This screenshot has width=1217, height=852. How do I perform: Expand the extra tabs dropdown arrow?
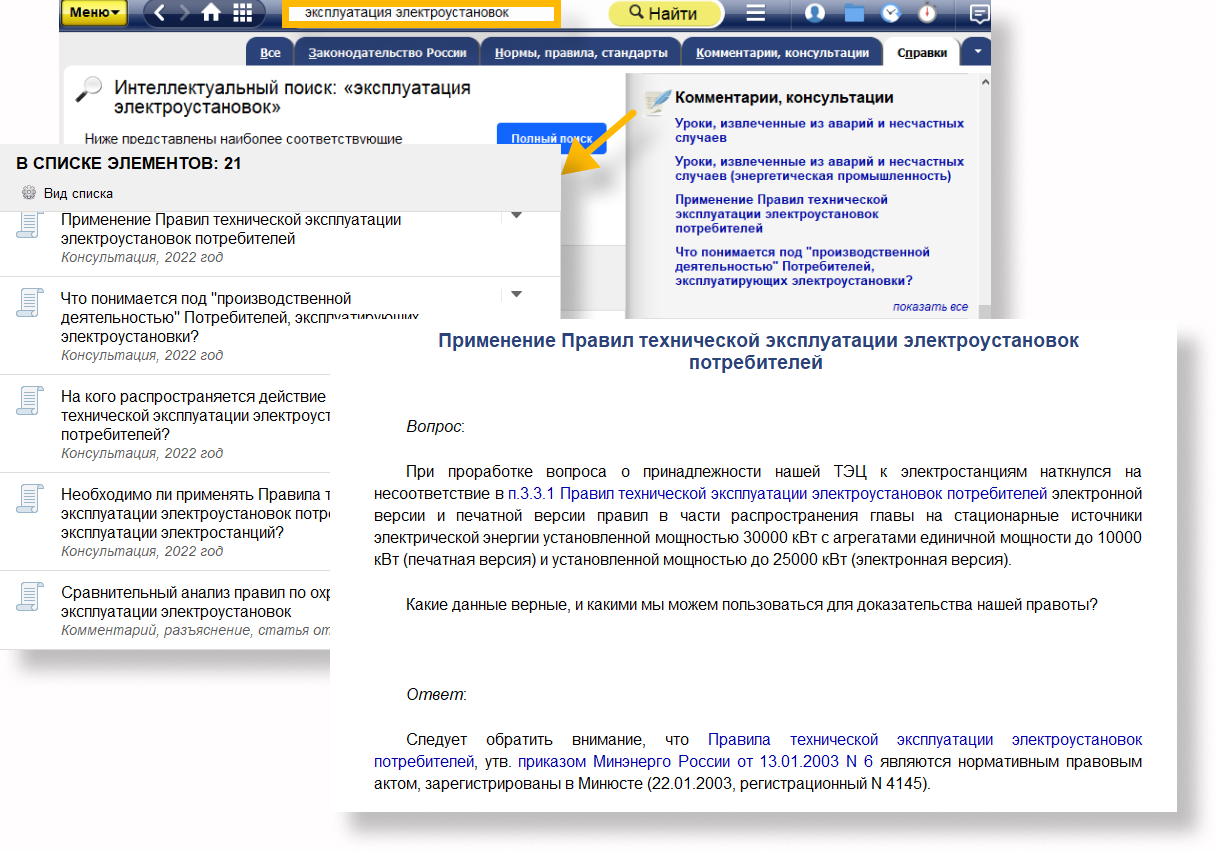[978, 52]
